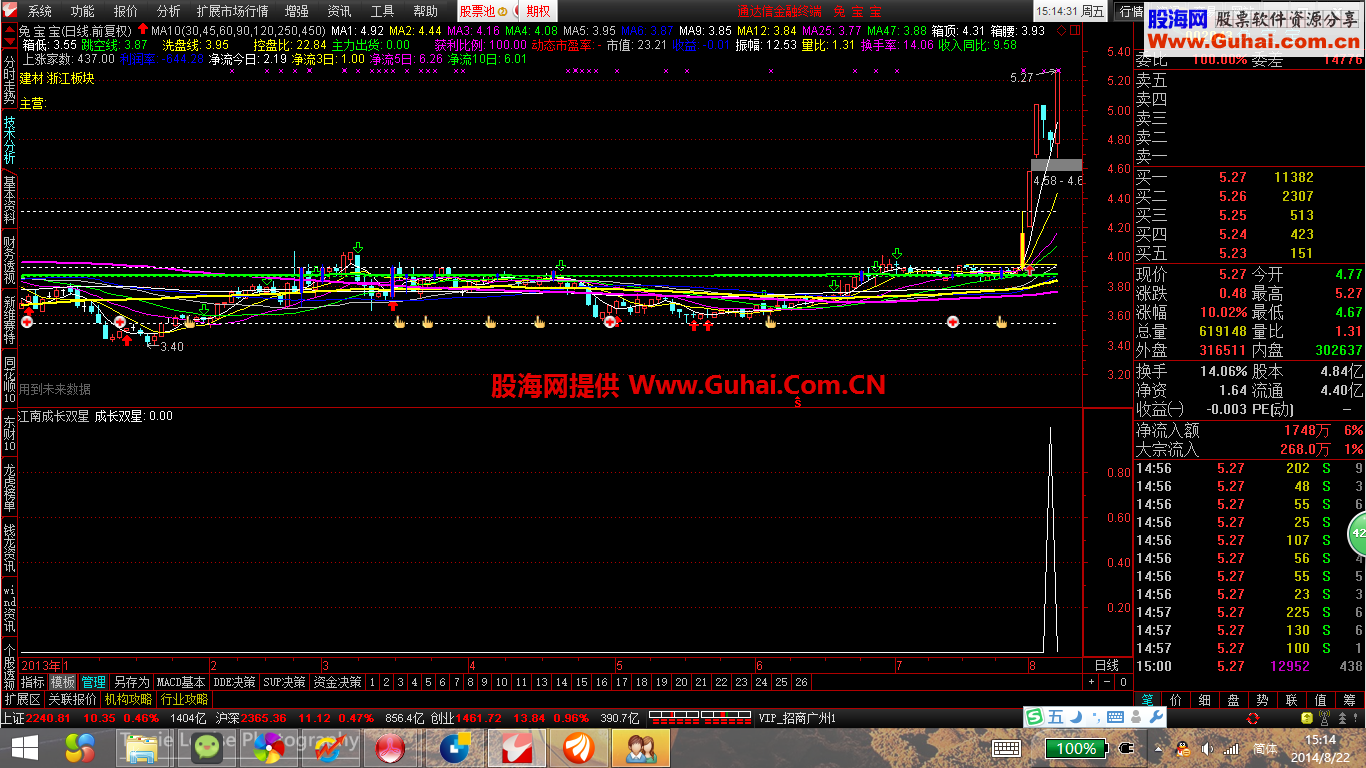Click the two-people avatar taskbar icon
The height and width of the screenshot is (768, 1366).
[641, 748]
